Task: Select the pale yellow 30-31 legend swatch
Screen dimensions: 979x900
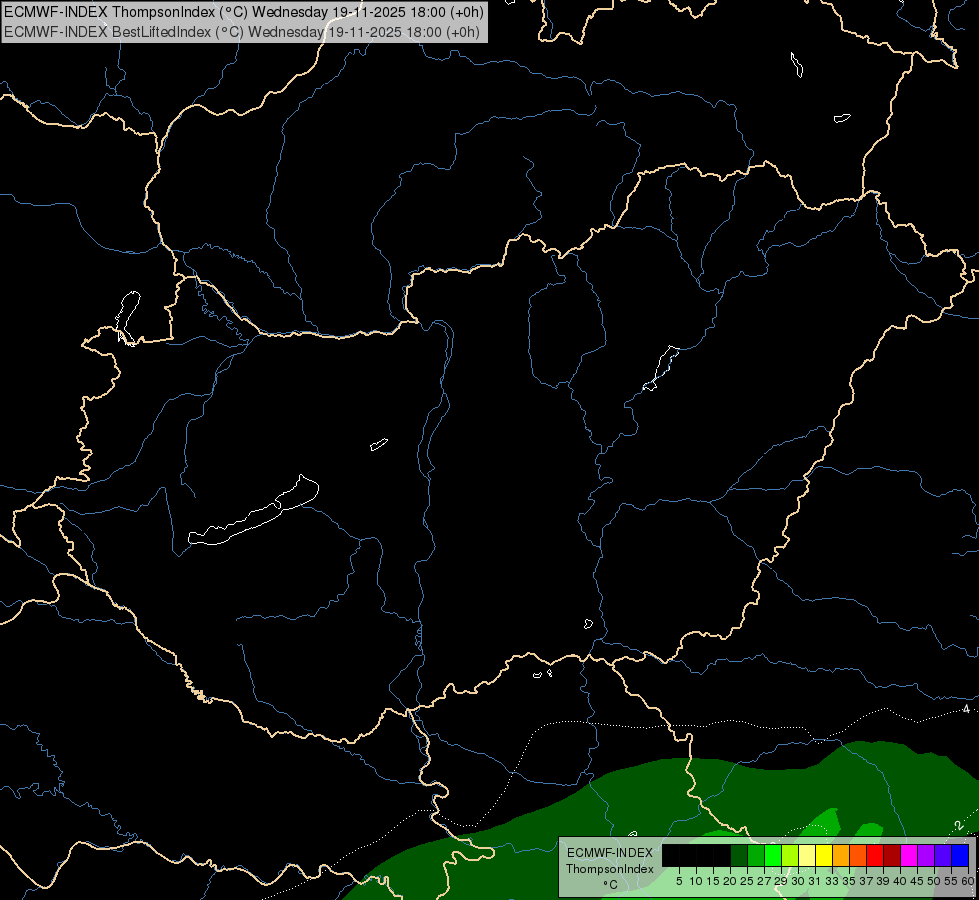Action: (807, 855)
